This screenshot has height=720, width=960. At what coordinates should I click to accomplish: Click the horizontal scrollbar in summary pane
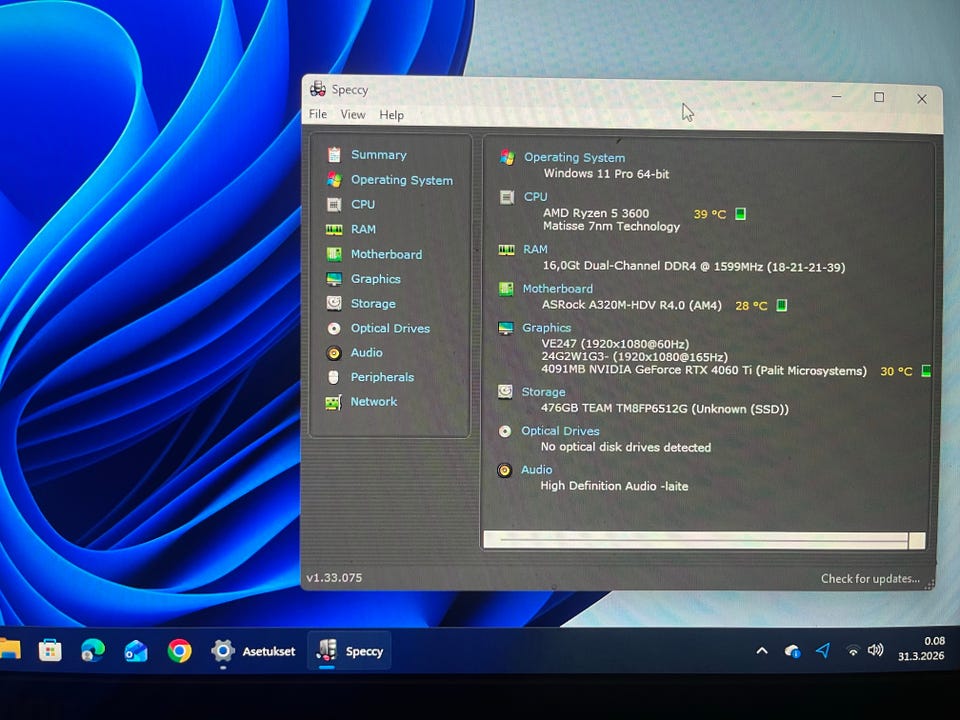click(x=704, y=540)
